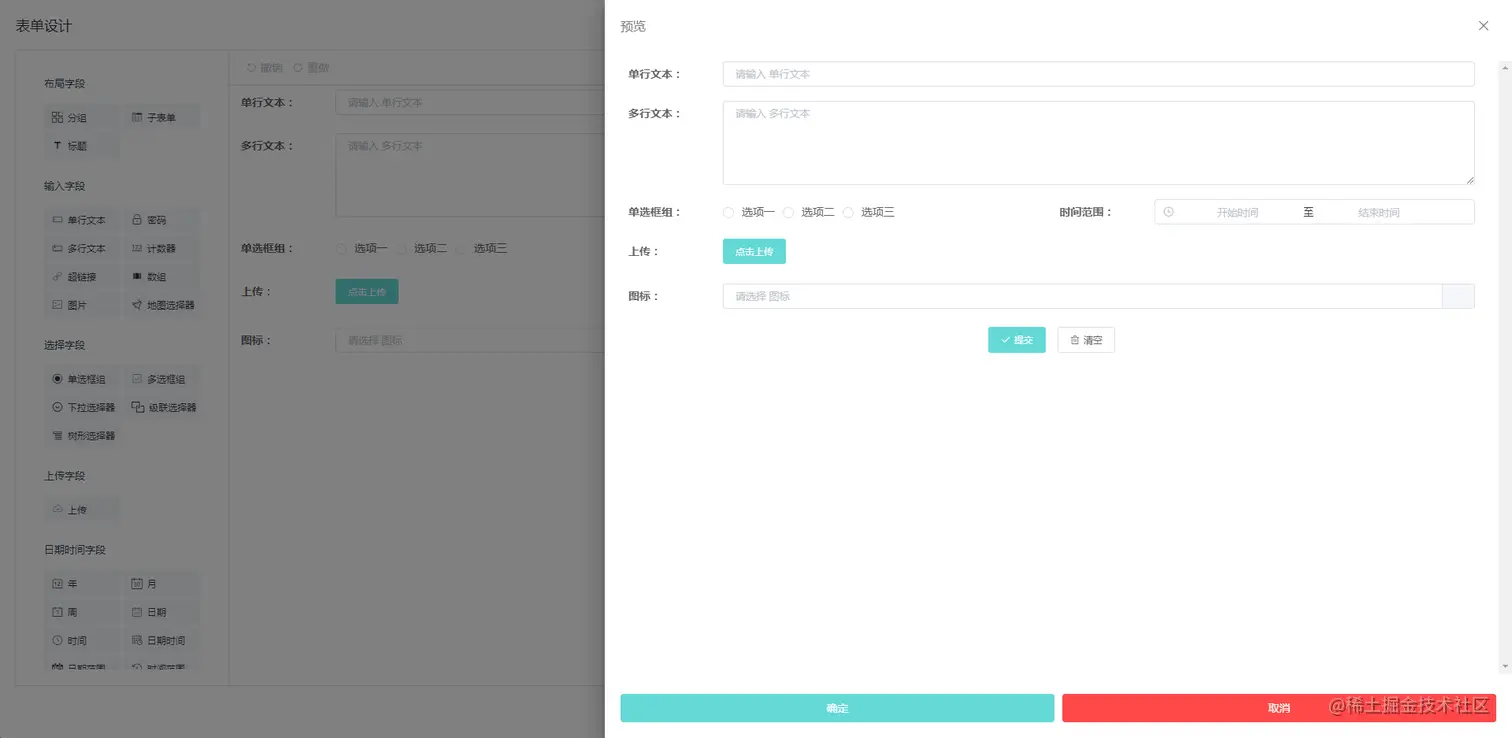
Task: Click the 布局字段 section heading
Action: coord(64,84)
